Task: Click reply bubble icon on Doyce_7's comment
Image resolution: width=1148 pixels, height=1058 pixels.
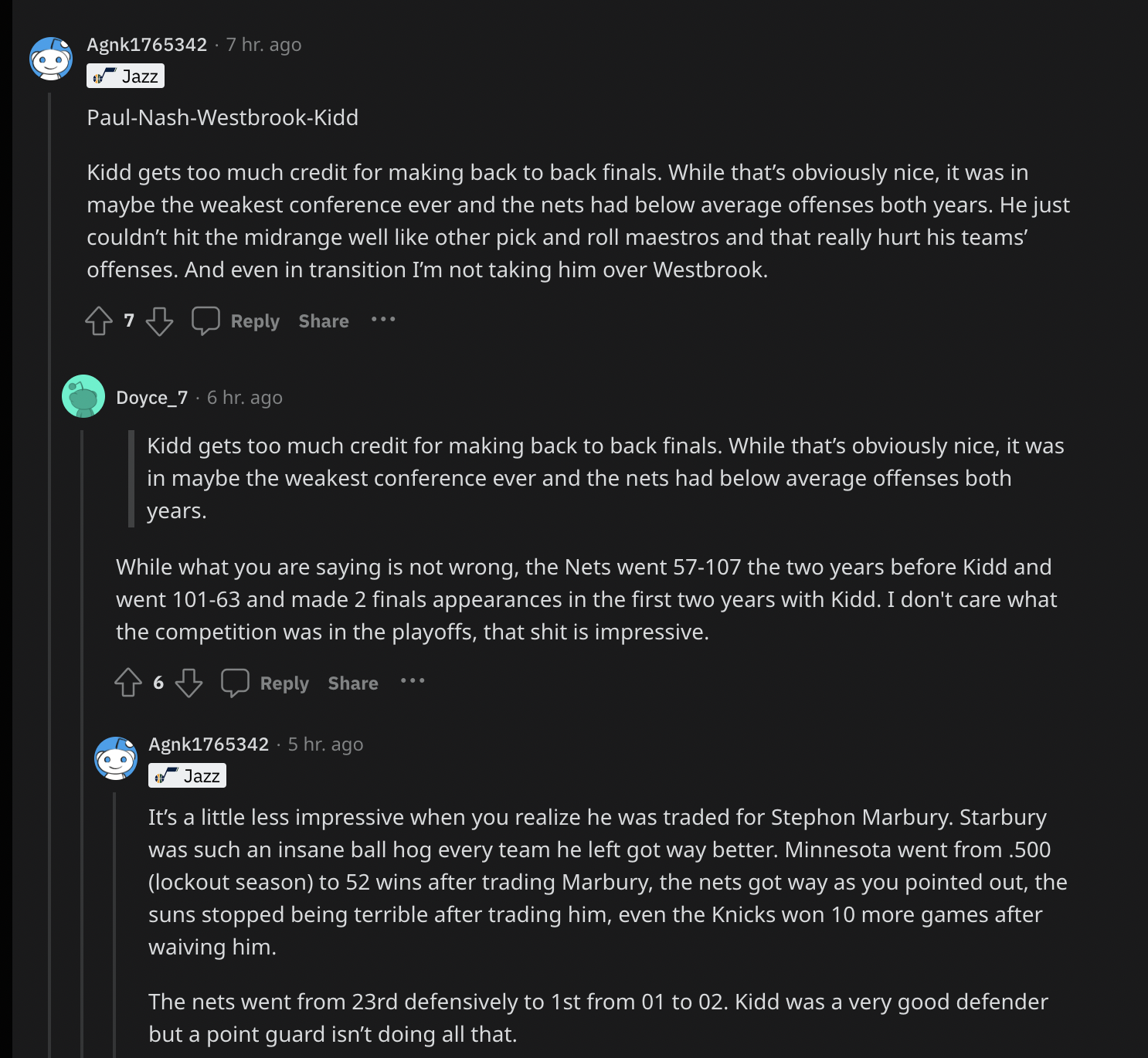Action: click(x=235, y=683)
